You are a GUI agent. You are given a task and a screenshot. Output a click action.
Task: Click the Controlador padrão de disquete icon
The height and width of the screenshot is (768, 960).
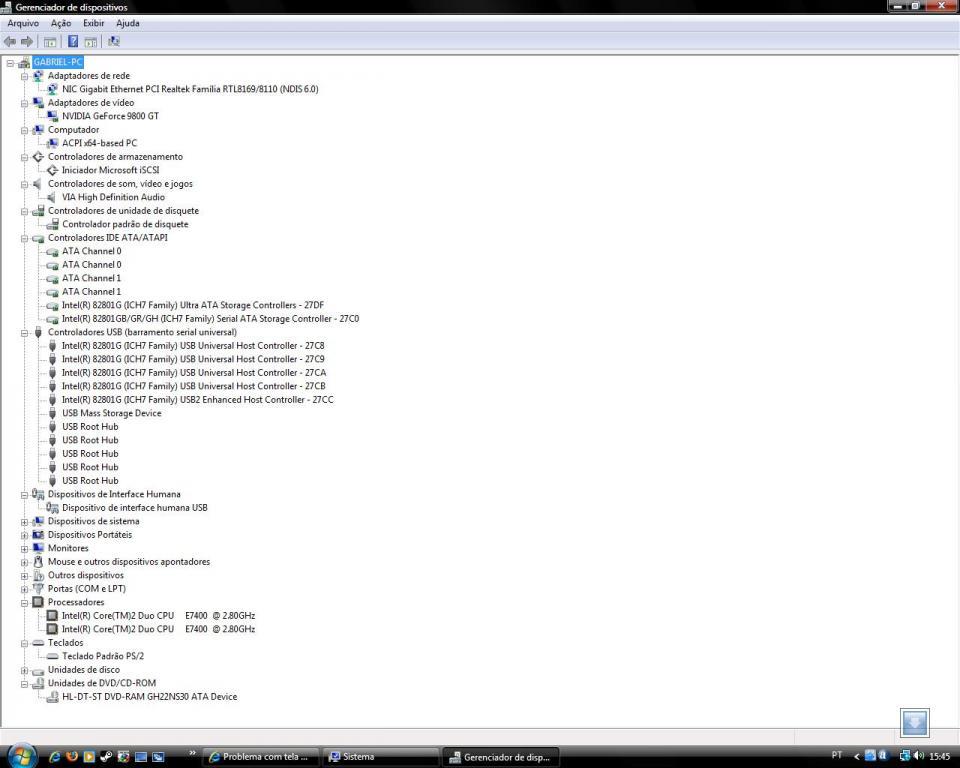pos(53,224)
